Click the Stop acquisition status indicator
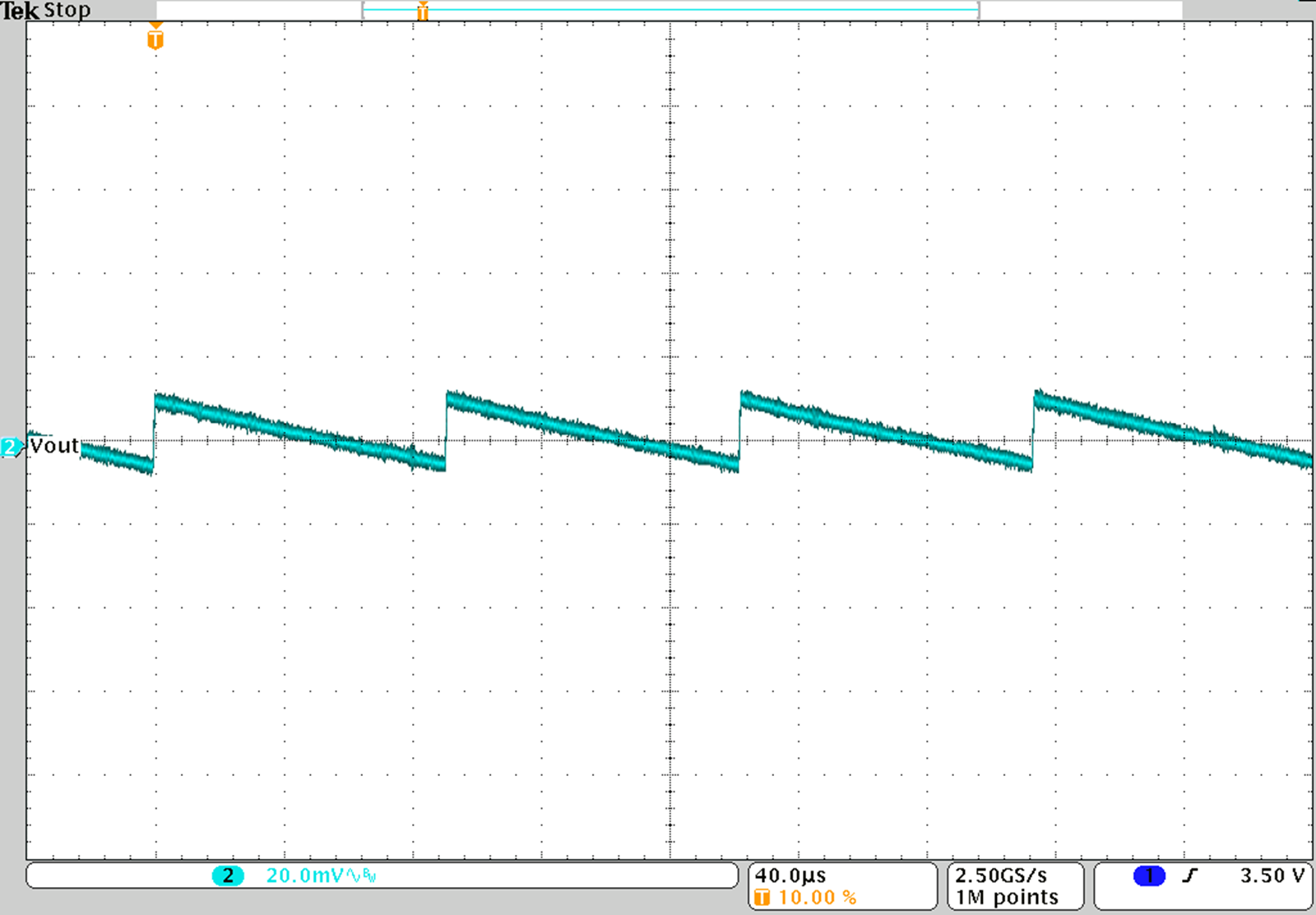 click(67, 11)
